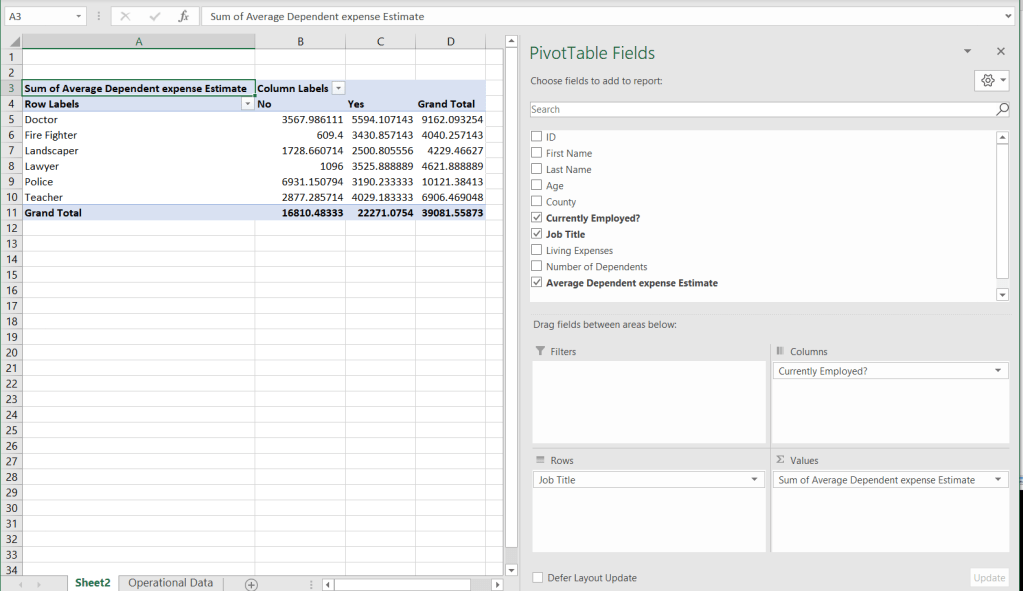Close the PivotTable Fields pane

tap(1000, 52)
